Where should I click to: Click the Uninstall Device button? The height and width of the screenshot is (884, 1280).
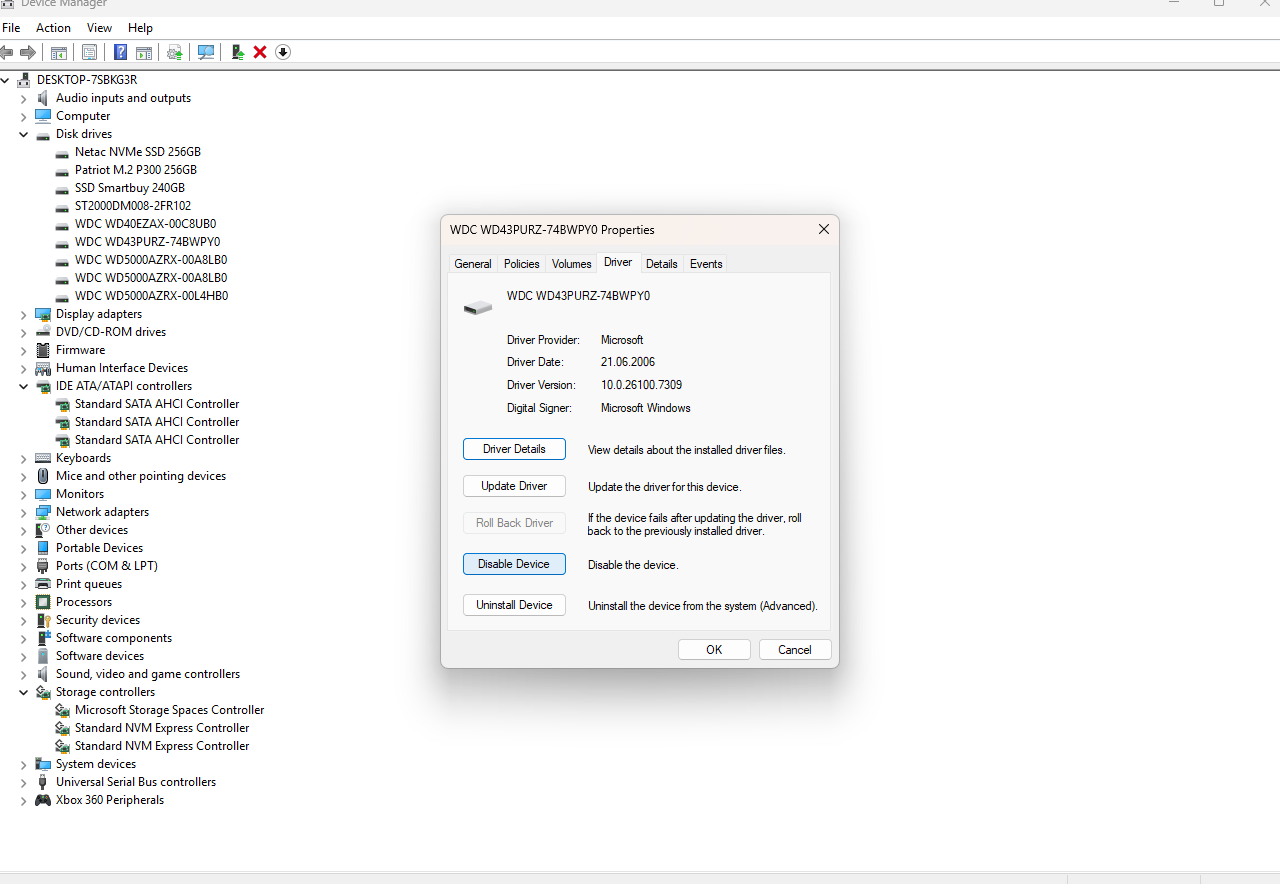(514, 605)
